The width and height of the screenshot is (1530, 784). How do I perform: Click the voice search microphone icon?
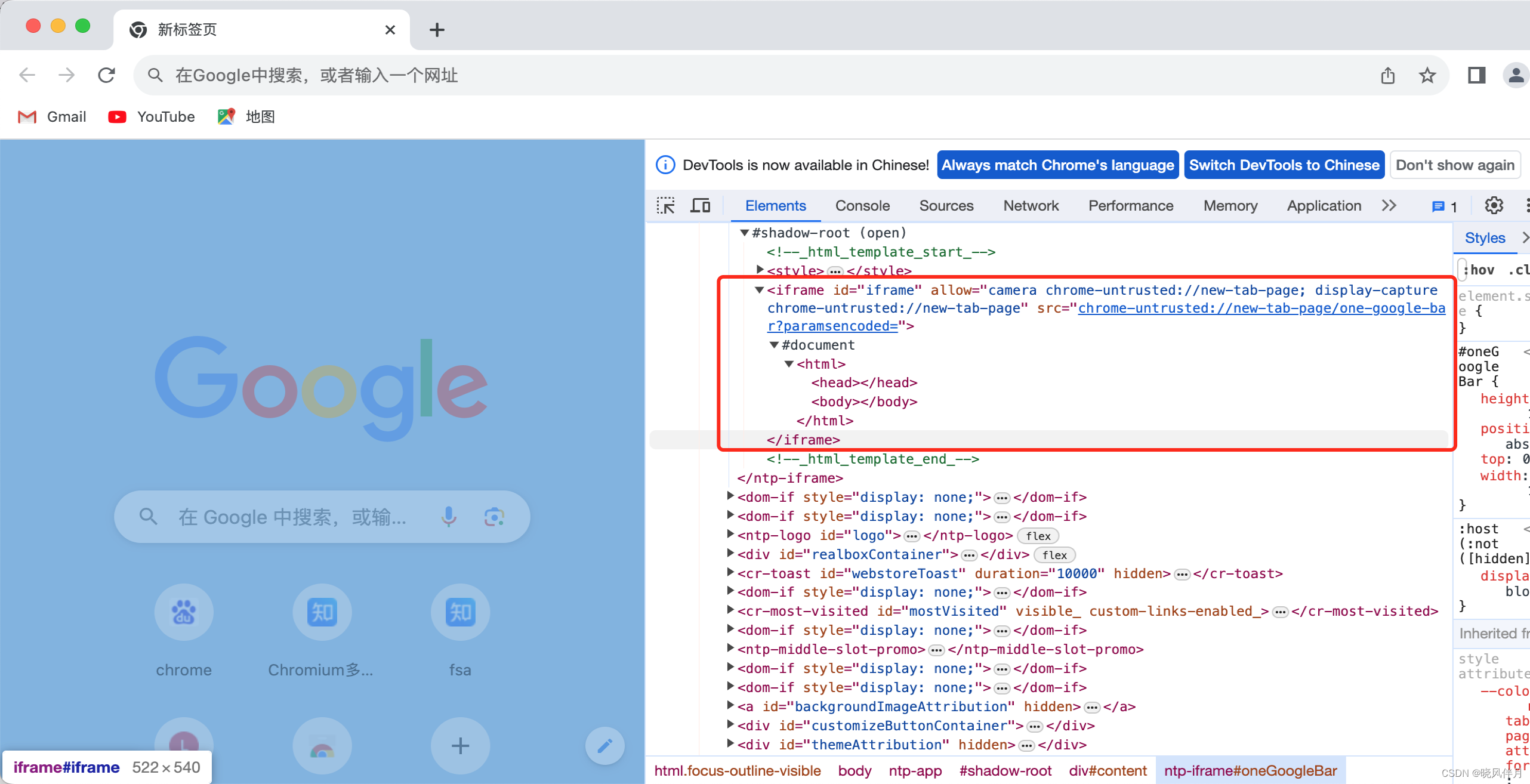tap(449, 517)
